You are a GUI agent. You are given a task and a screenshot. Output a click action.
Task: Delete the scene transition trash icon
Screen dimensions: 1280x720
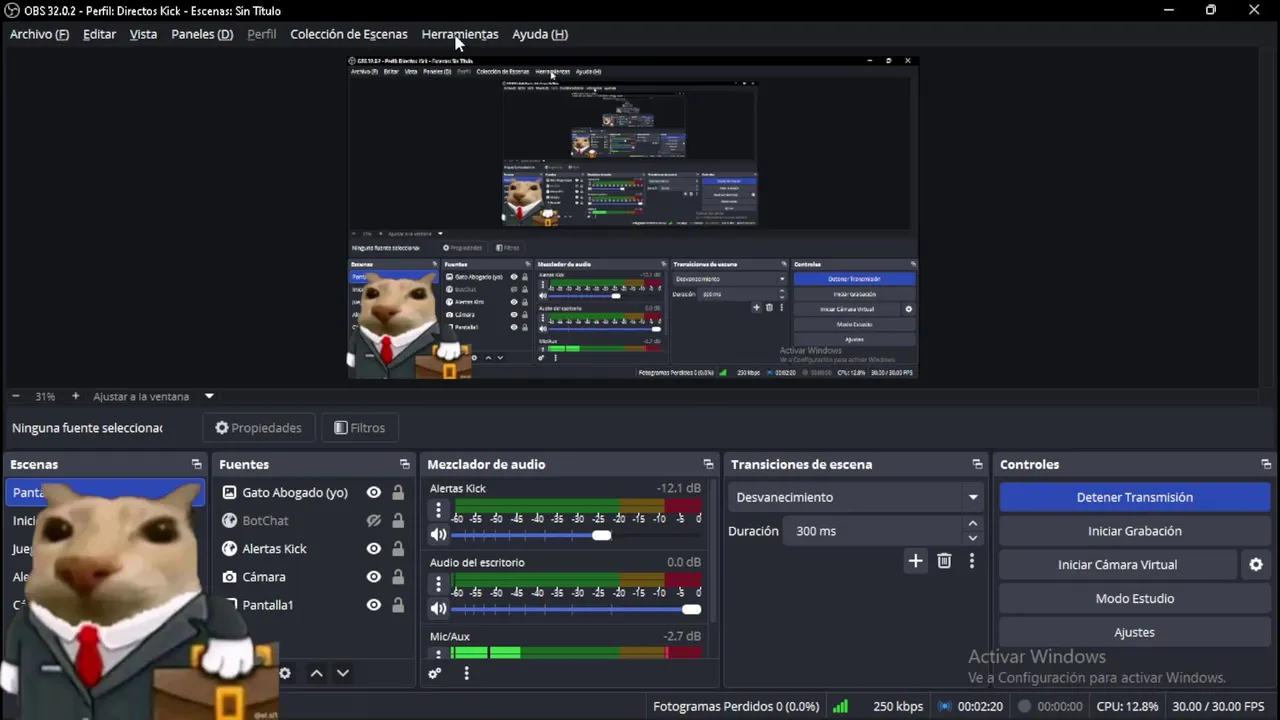tap(944, 561)
